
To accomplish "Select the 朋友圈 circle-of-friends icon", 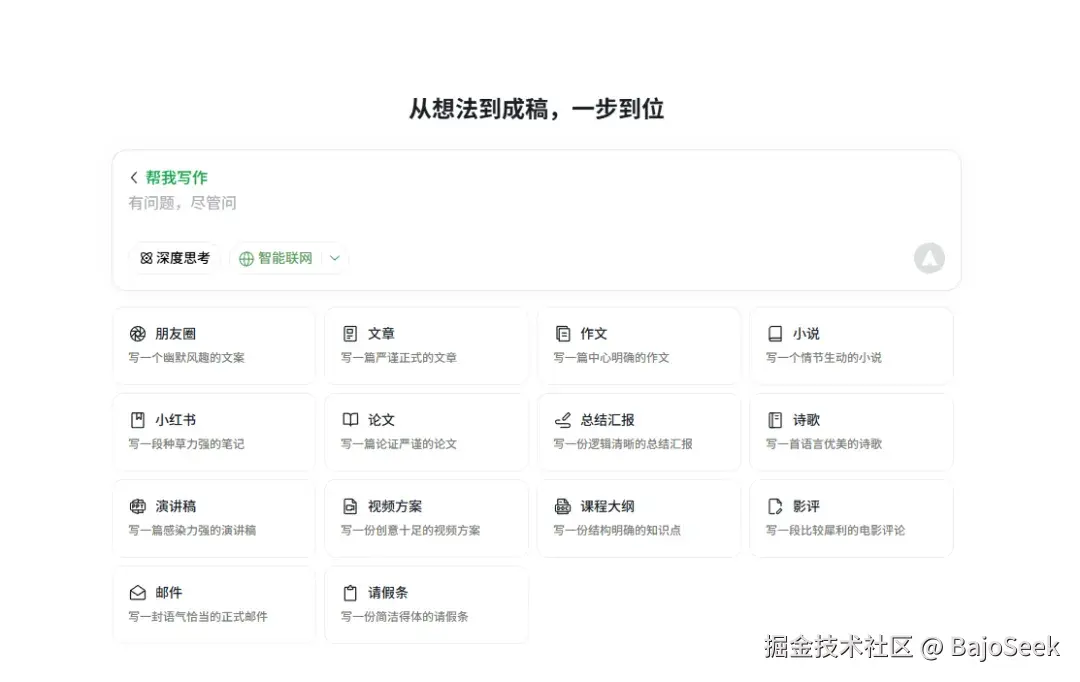I will click(x=140, y=334).
